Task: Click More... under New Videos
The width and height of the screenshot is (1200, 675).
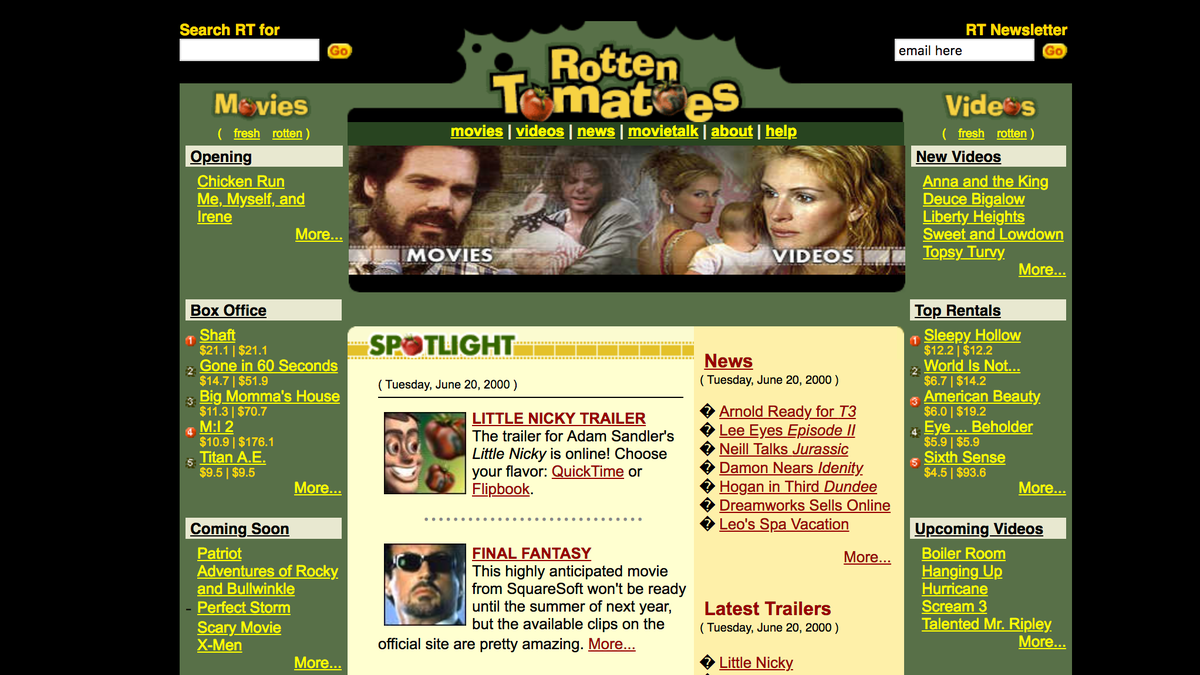Action: click(1042, 269)
